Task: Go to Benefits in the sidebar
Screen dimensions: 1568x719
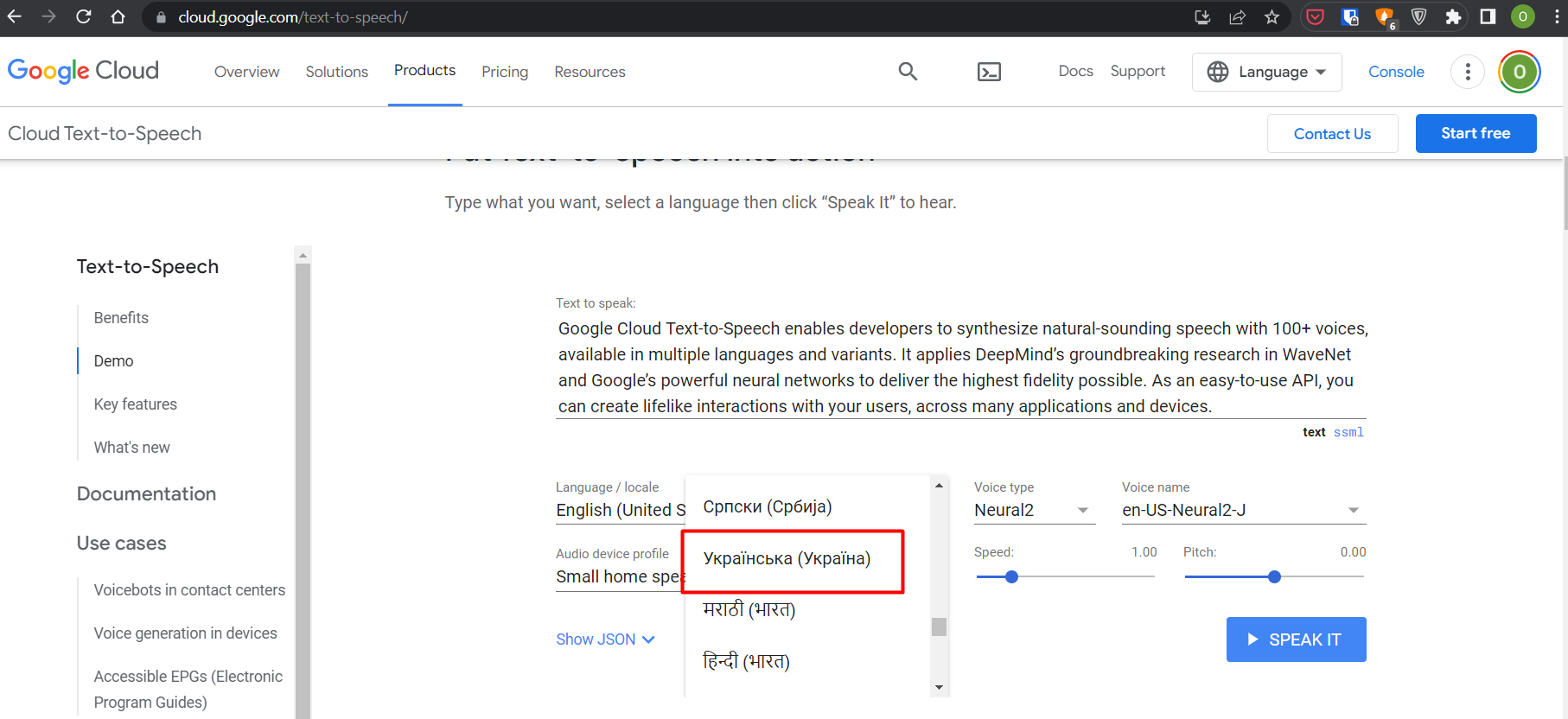Action: (x=121, y=318)
